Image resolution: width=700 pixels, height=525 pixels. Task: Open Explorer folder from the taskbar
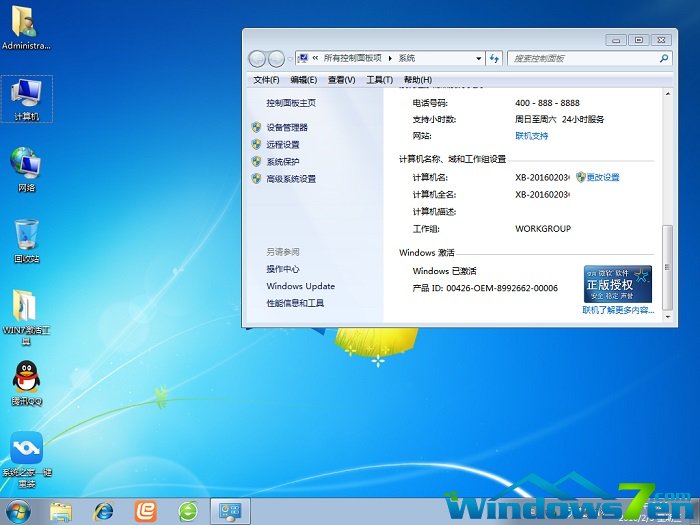coord(61,512)
